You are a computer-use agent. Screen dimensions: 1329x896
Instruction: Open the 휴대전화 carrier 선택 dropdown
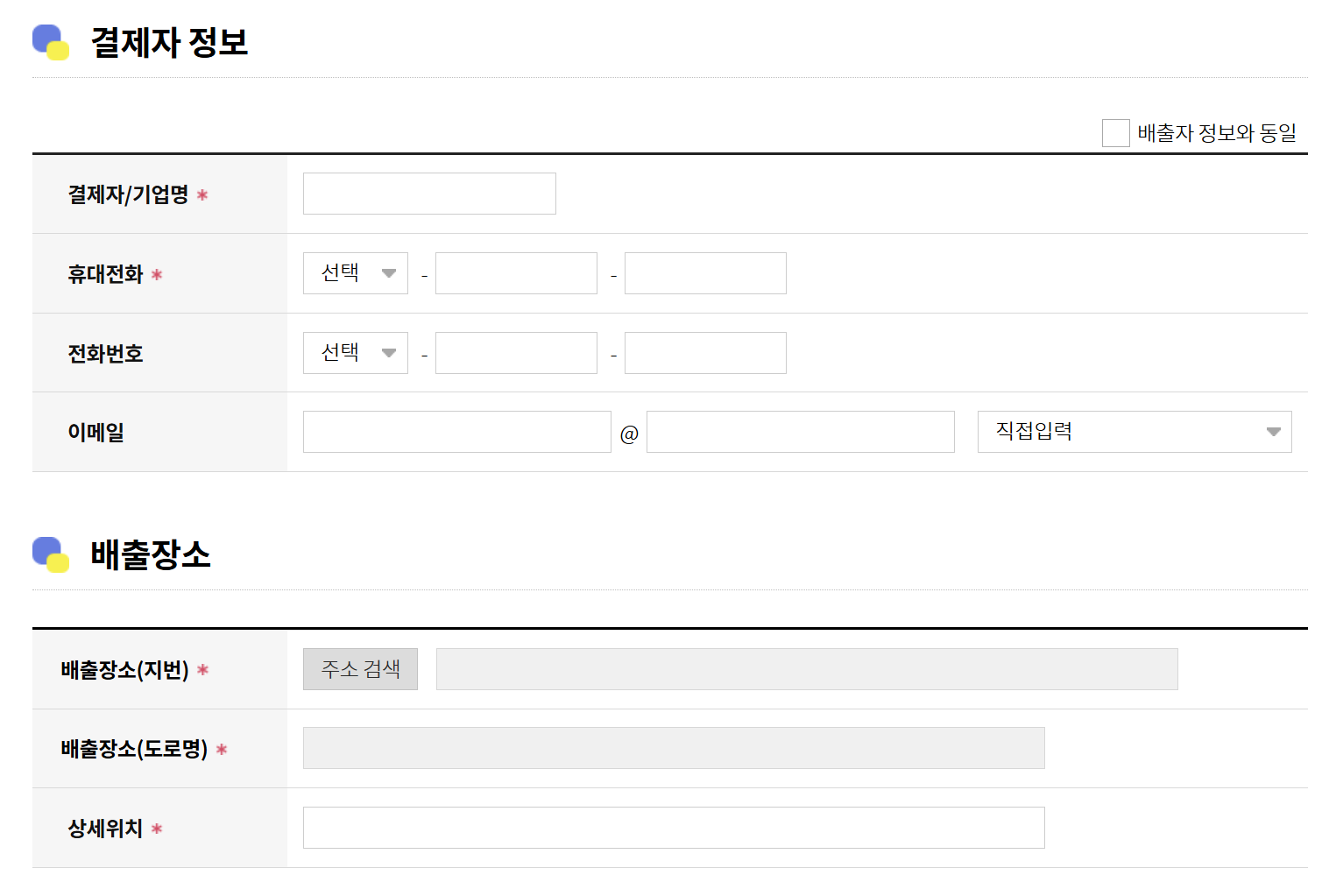click(355, 272)
